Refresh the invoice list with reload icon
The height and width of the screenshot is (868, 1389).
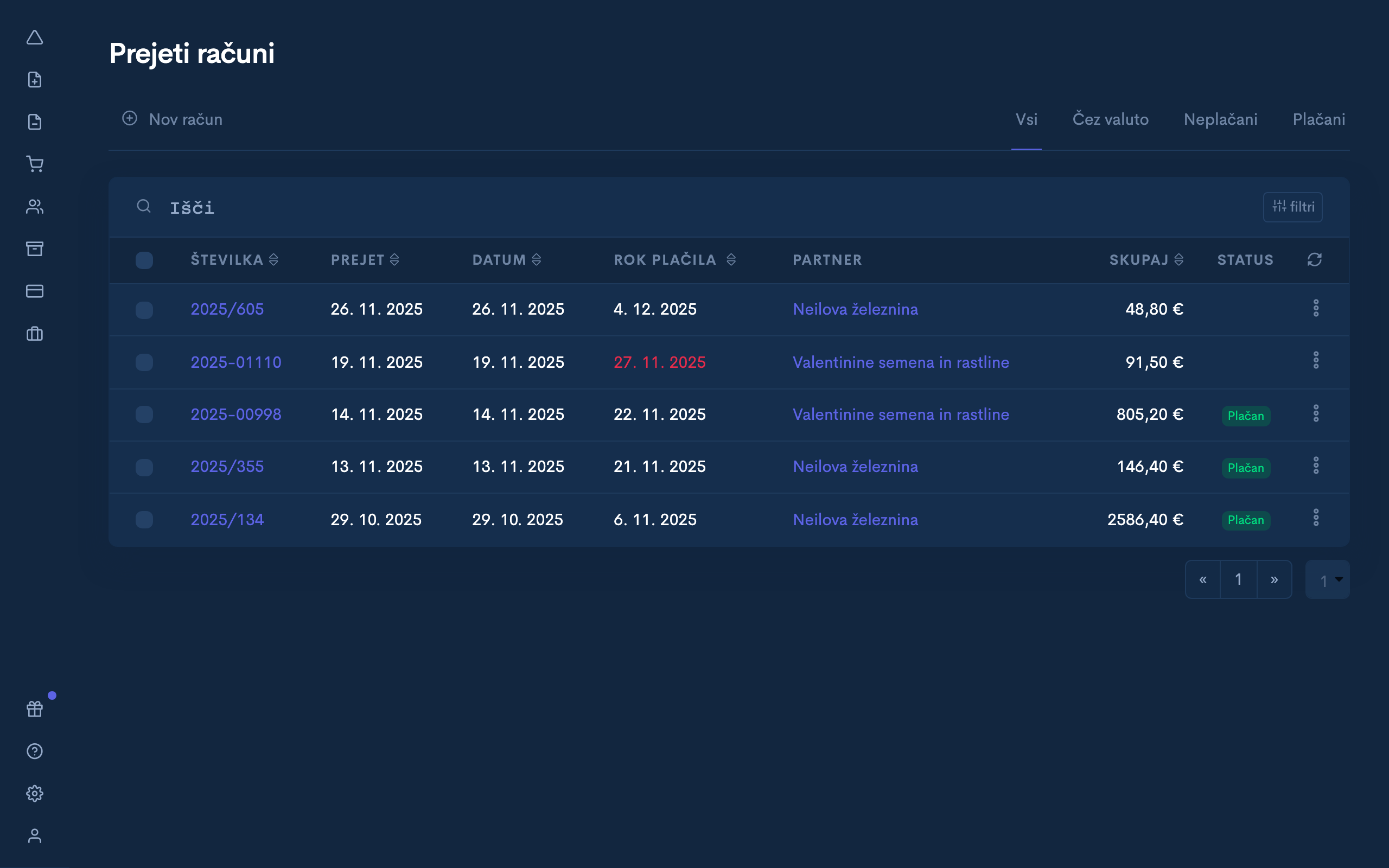click(x=1315, y=259)
